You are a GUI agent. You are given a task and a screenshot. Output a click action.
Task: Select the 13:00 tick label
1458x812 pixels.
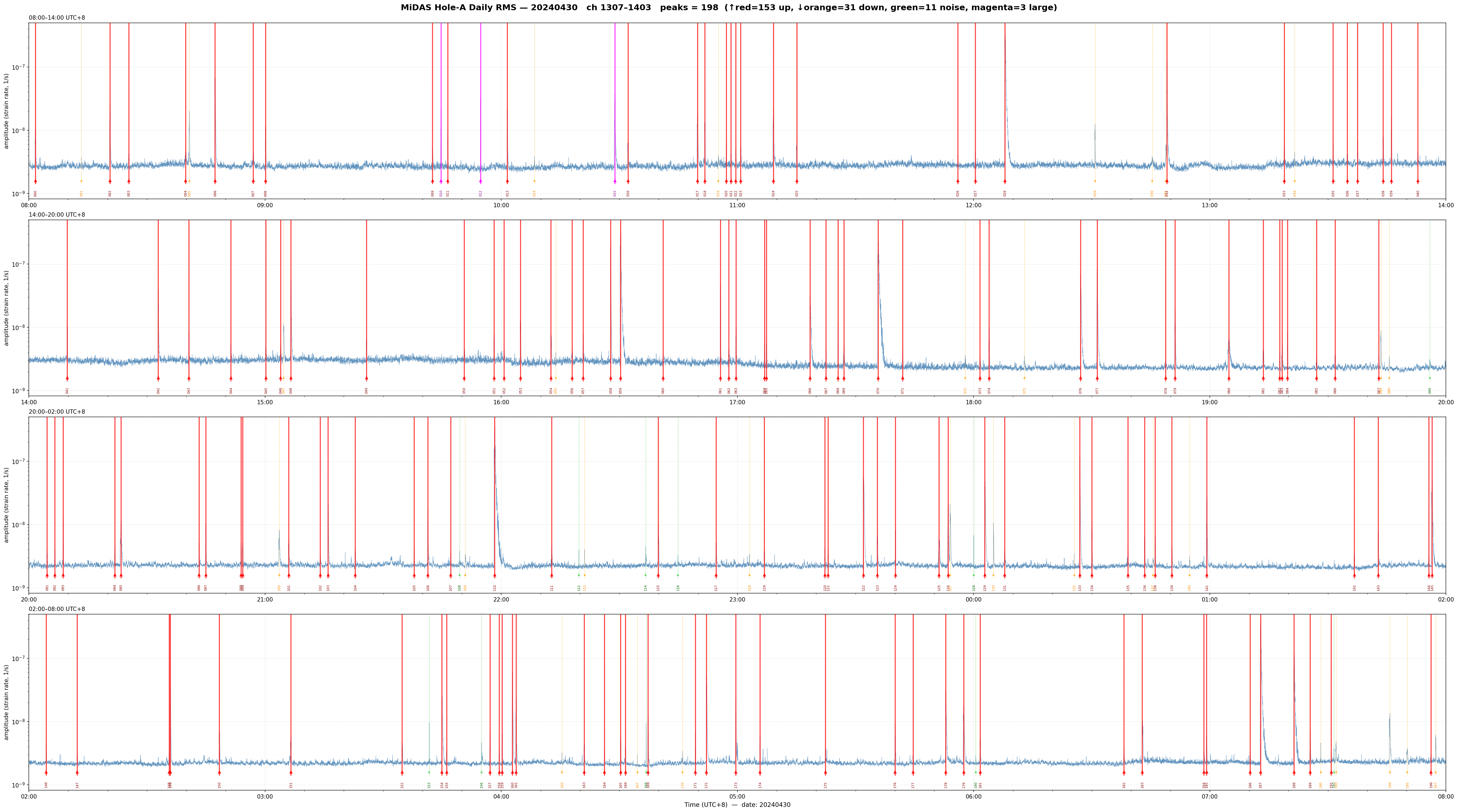point(1210,205)
